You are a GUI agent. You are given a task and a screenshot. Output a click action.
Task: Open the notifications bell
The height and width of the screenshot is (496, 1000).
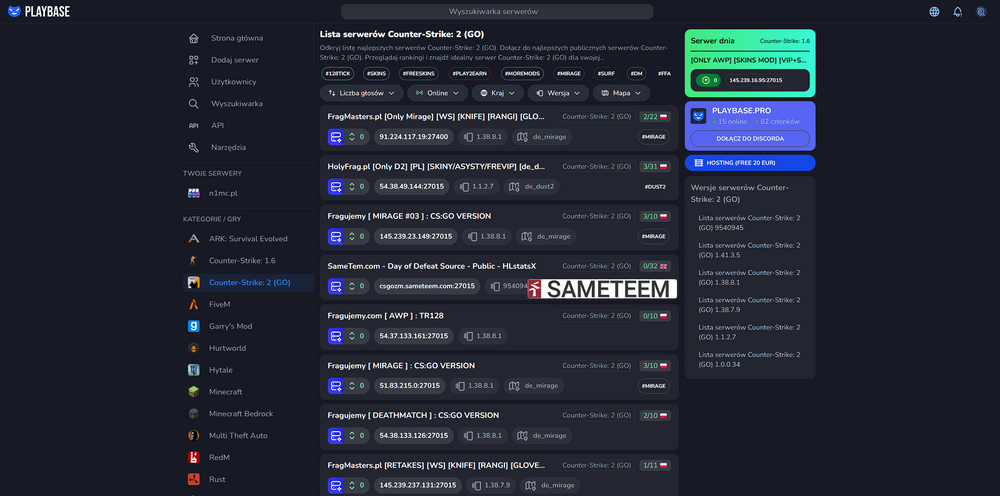click(x=957, y=11)
